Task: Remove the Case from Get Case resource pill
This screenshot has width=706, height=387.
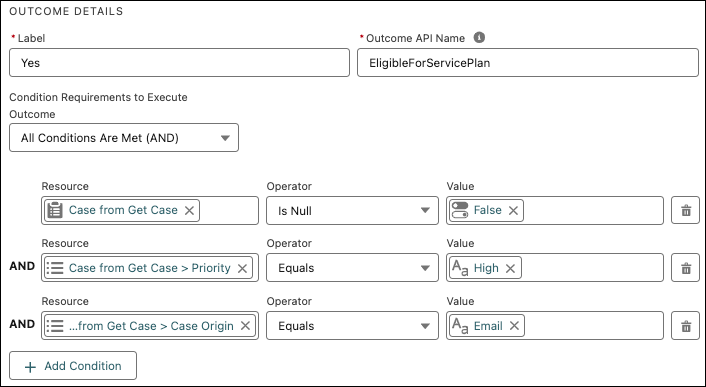Action: 190,210
